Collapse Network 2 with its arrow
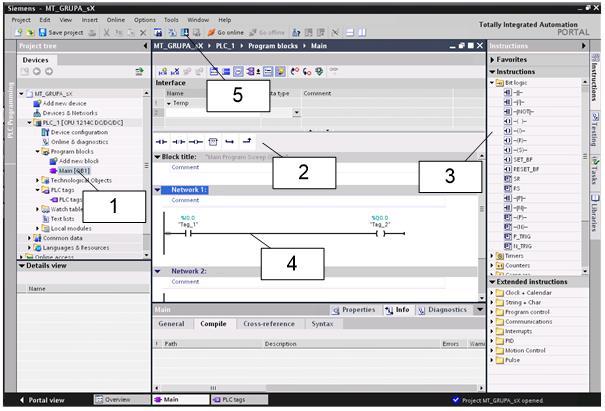 pyautogui.click(x=157, y=271)
